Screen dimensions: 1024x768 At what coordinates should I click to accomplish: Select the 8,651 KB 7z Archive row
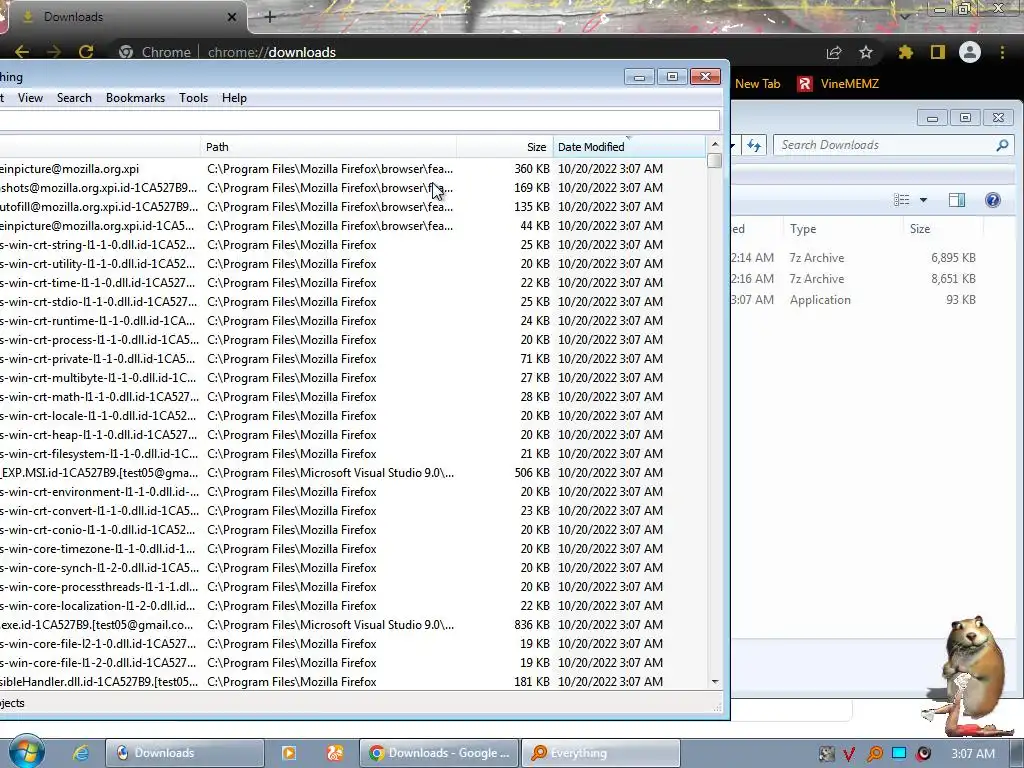point(854,279)
